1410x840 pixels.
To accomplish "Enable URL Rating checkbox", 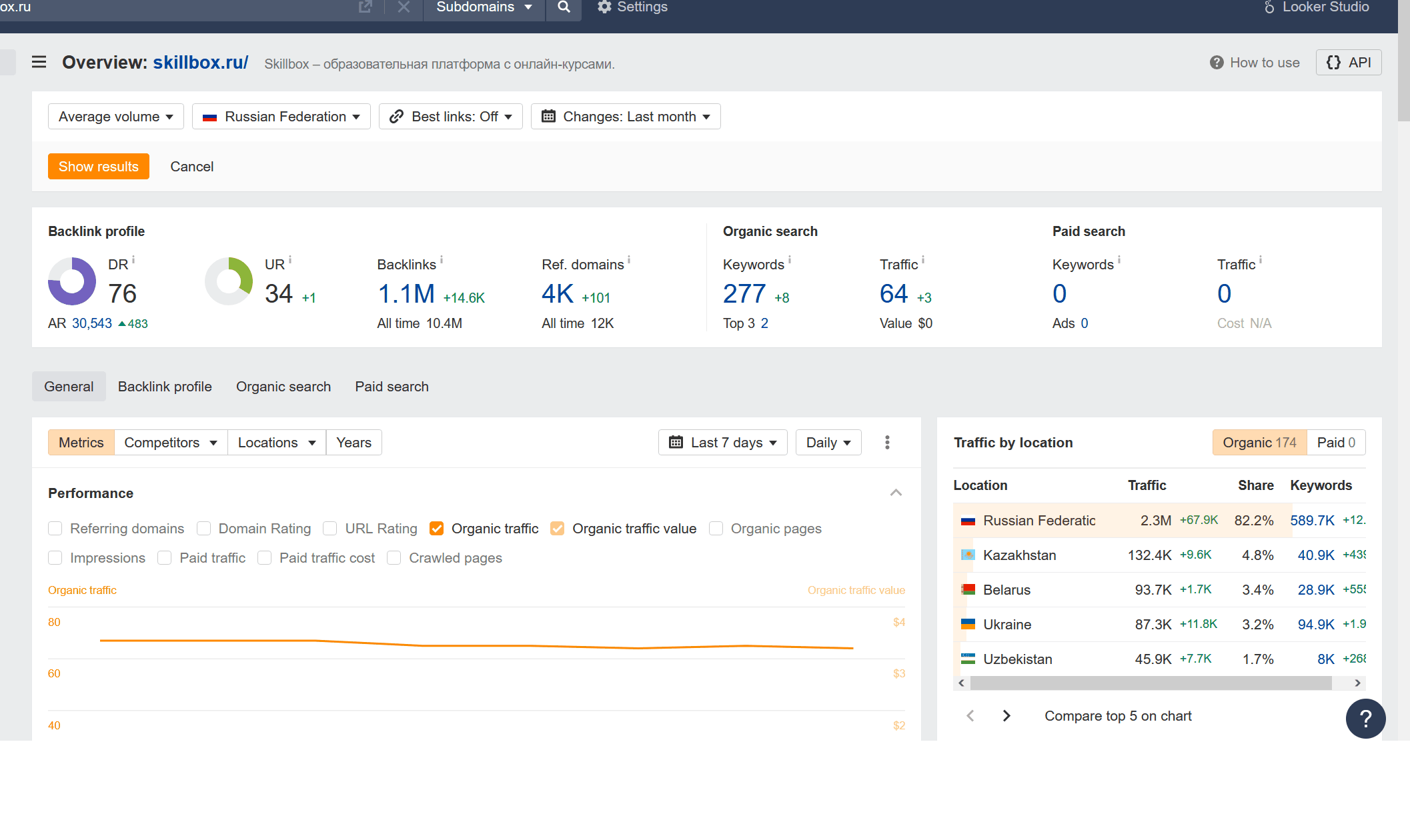I will 330,529.
